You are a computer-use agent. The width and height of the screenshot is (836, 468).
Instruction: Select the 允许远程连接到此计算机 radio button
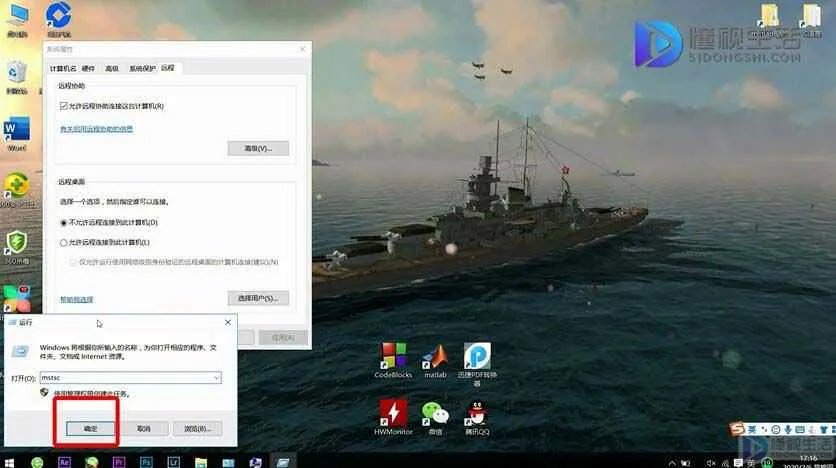coord(64,242)
